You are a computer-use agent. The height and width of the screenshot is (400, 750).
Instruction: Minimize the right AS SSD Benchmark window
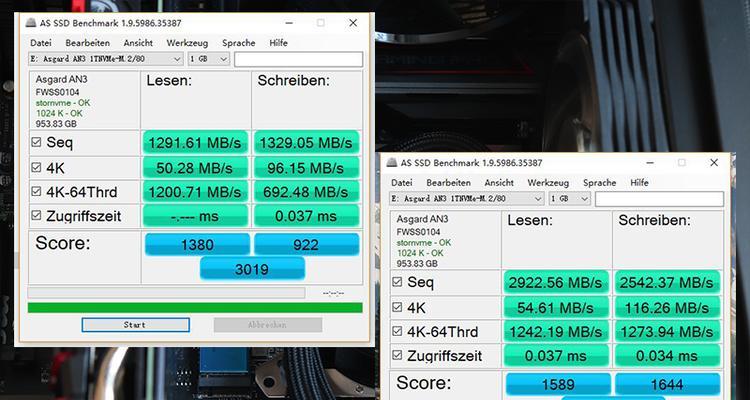coord(650,163)
